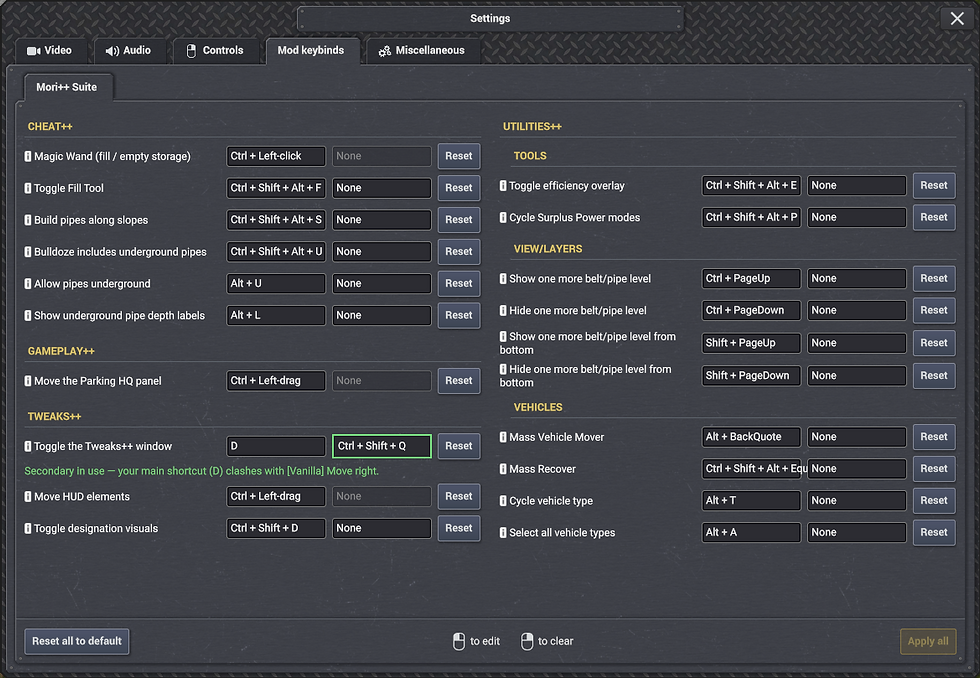Reset the Magic Wand keybind
Image resolution: width=980 pixels, height=678 pixels.
pos(459,156)
